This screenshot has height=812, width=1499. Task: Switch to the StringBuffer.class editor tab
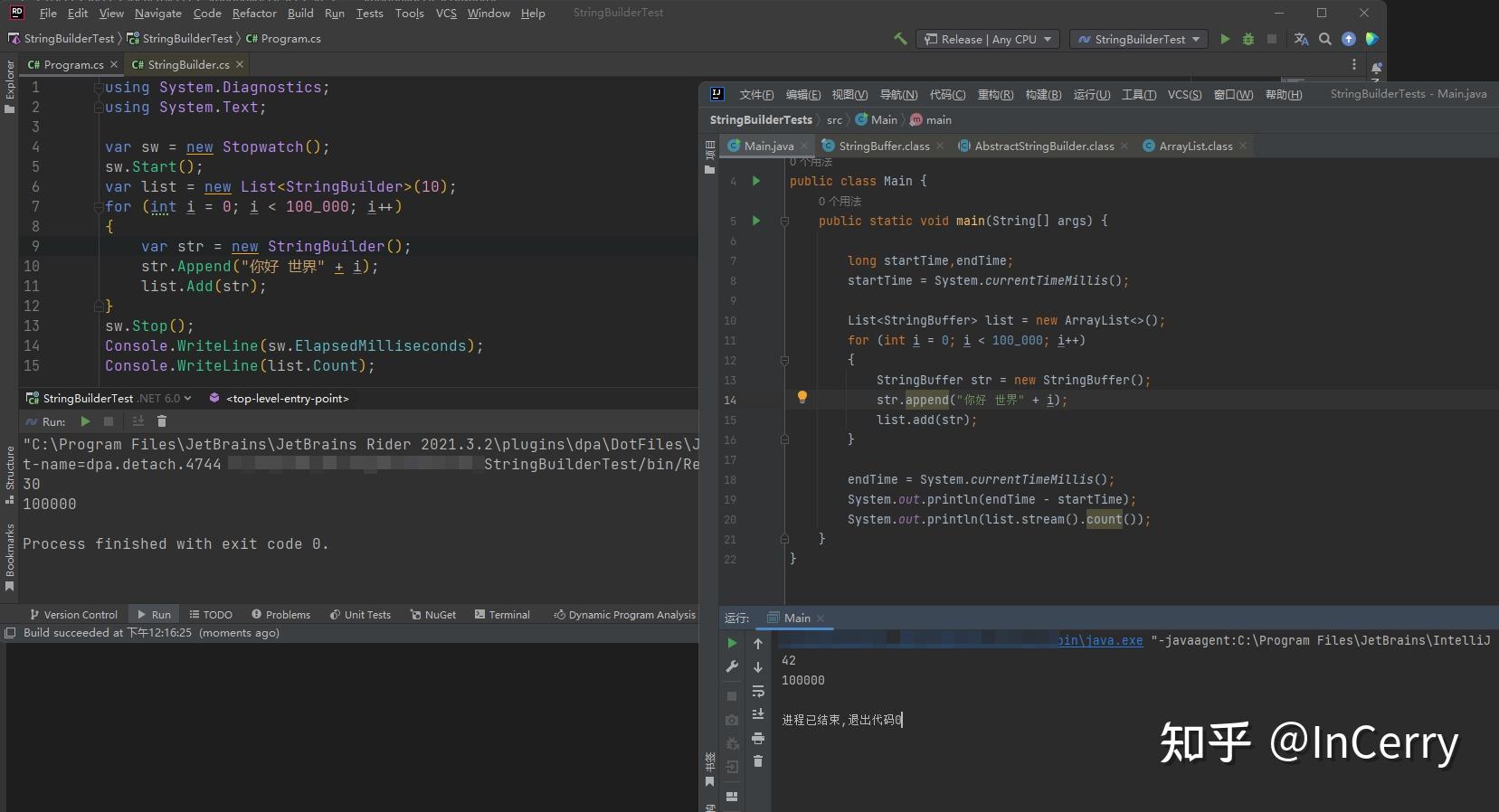[883, 146]
